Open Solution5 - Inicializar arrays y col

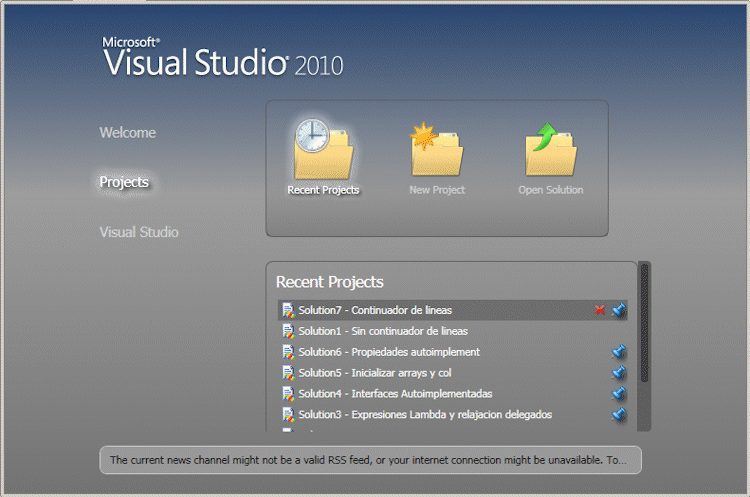pyautogui.click(x=375, y=373)
